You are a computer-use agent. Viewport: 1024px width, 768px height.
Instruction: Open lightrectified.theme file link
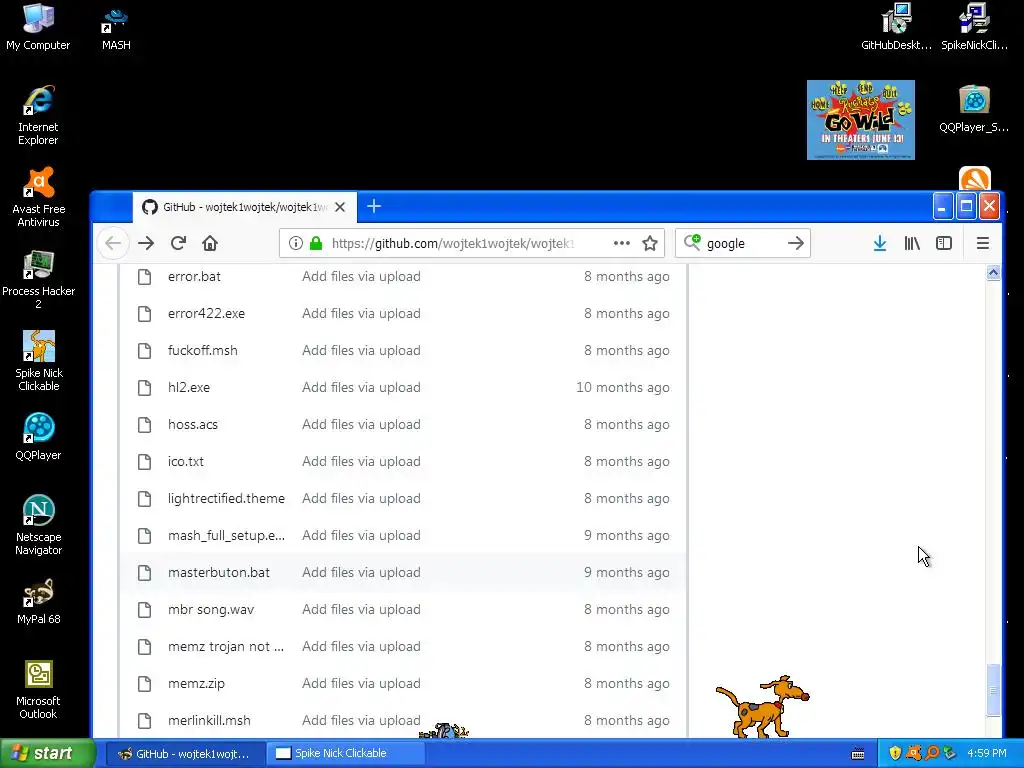tap(226, 498)
